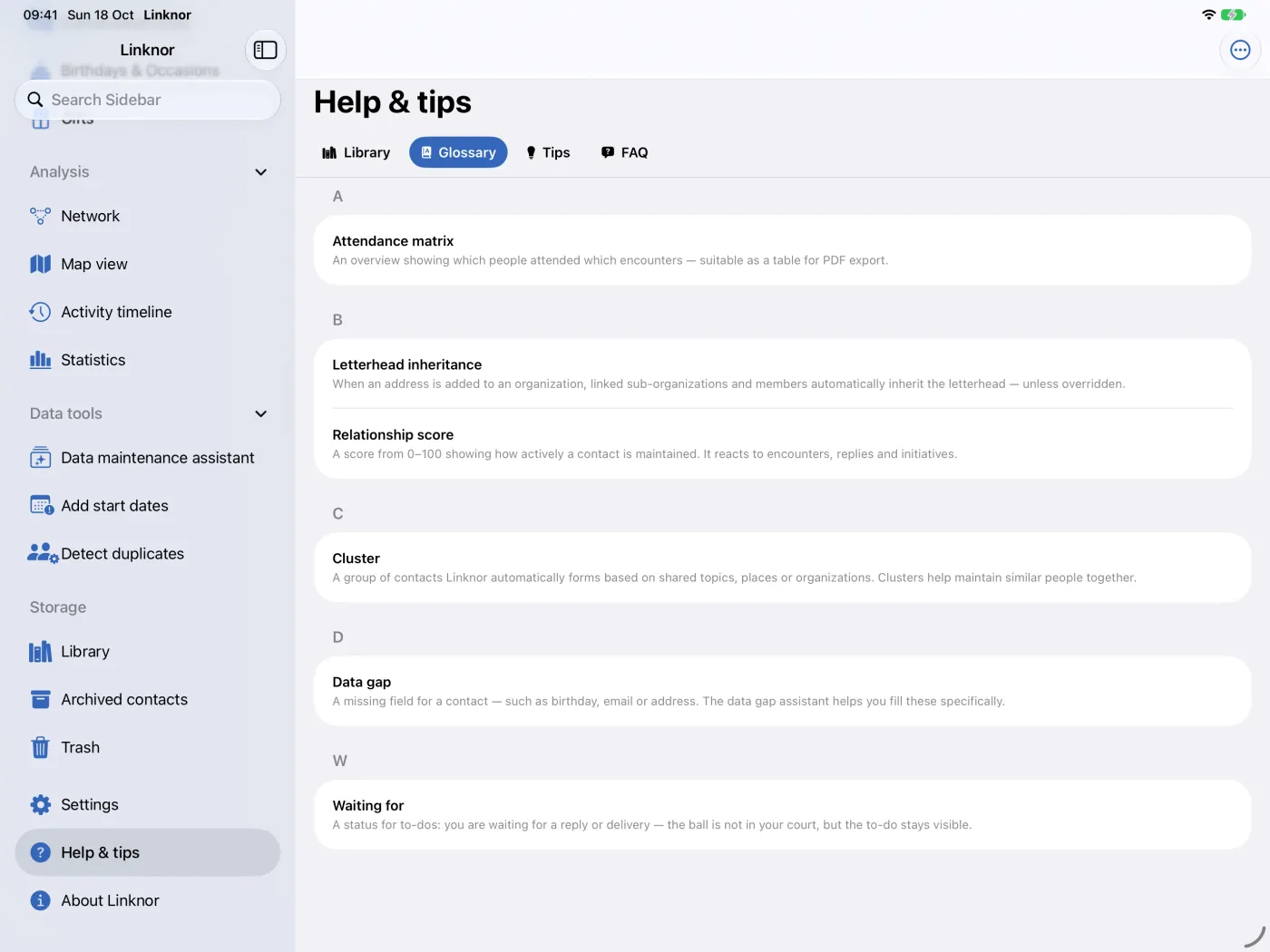Select the Glossary tab
The width and height of the screenshot is (1270, 952).
point(458,152)
